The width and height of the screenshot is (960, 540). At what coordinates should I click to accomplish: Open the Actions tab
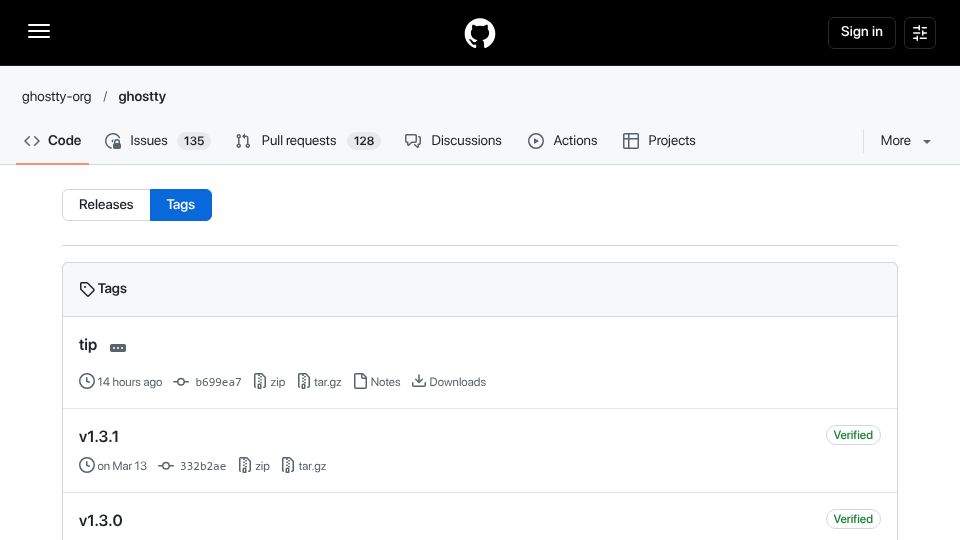click(x=563, y=141)
